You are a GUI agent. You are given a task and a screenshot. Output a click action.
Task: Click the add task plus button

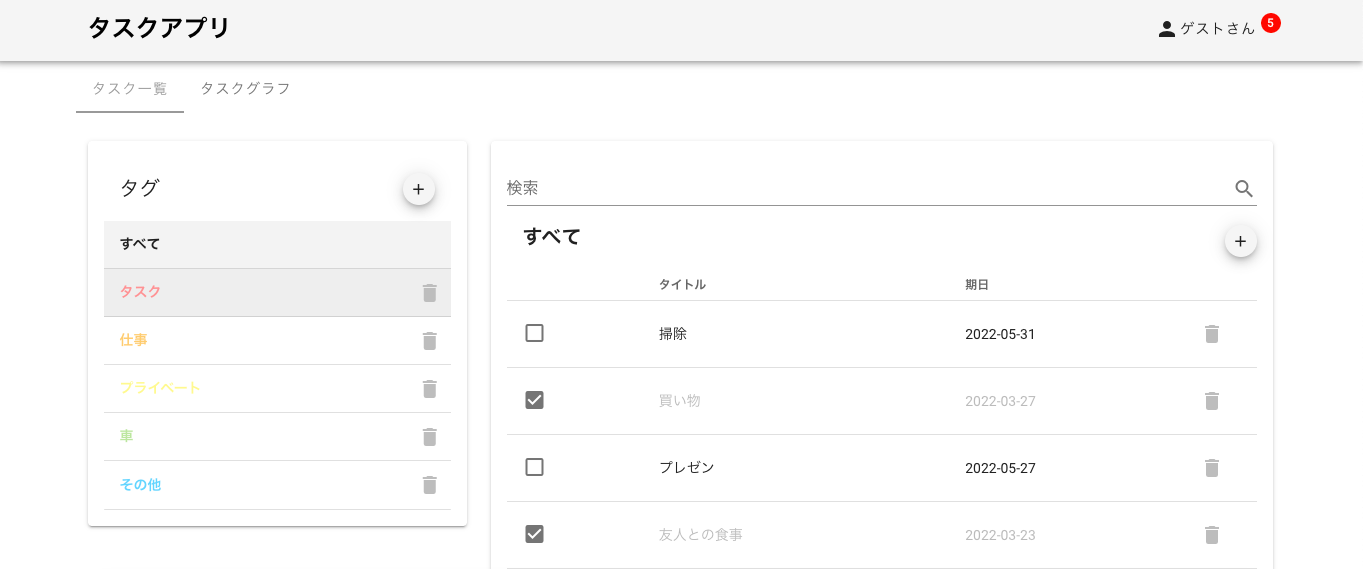tap(1240, 241)
